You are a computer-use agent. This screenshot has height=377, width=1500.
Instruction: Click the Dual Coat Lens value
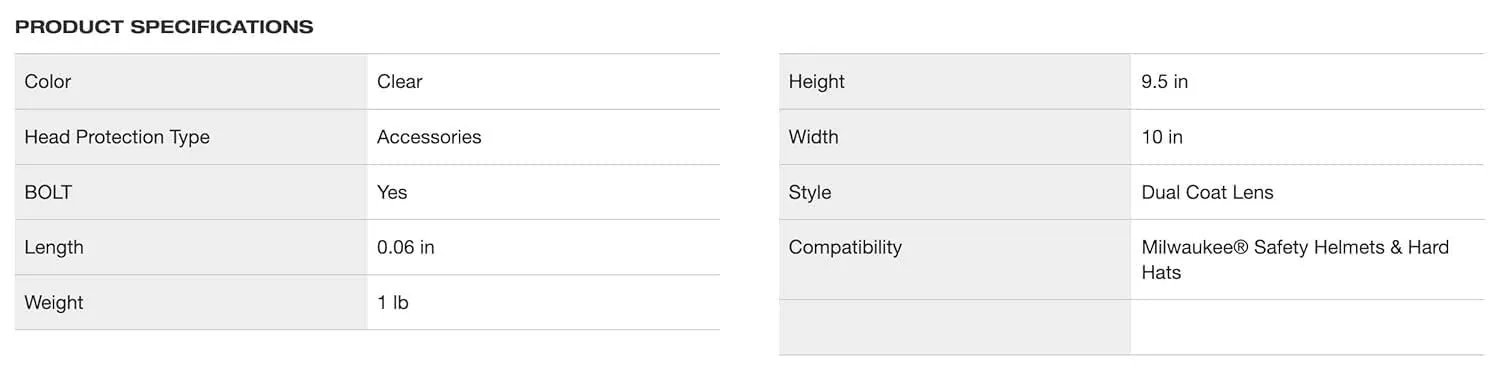1208,192
